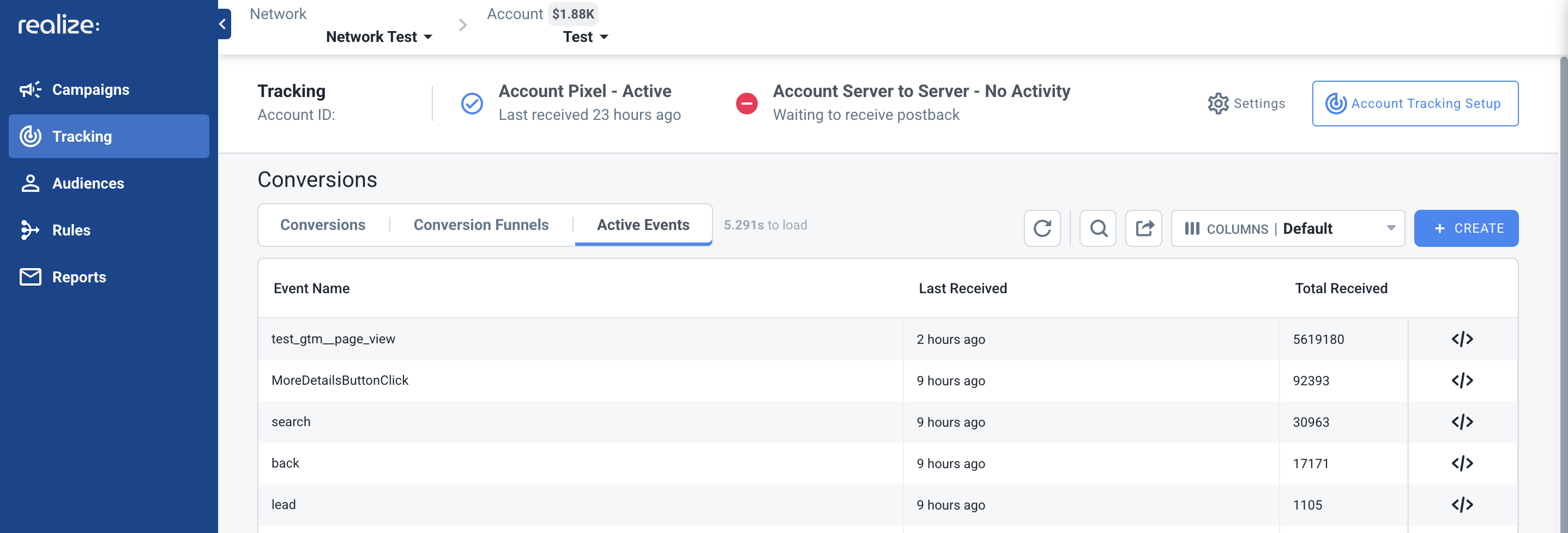
Task: Click the Create button
Action: pyautogui.click(x=1467, y=228)
